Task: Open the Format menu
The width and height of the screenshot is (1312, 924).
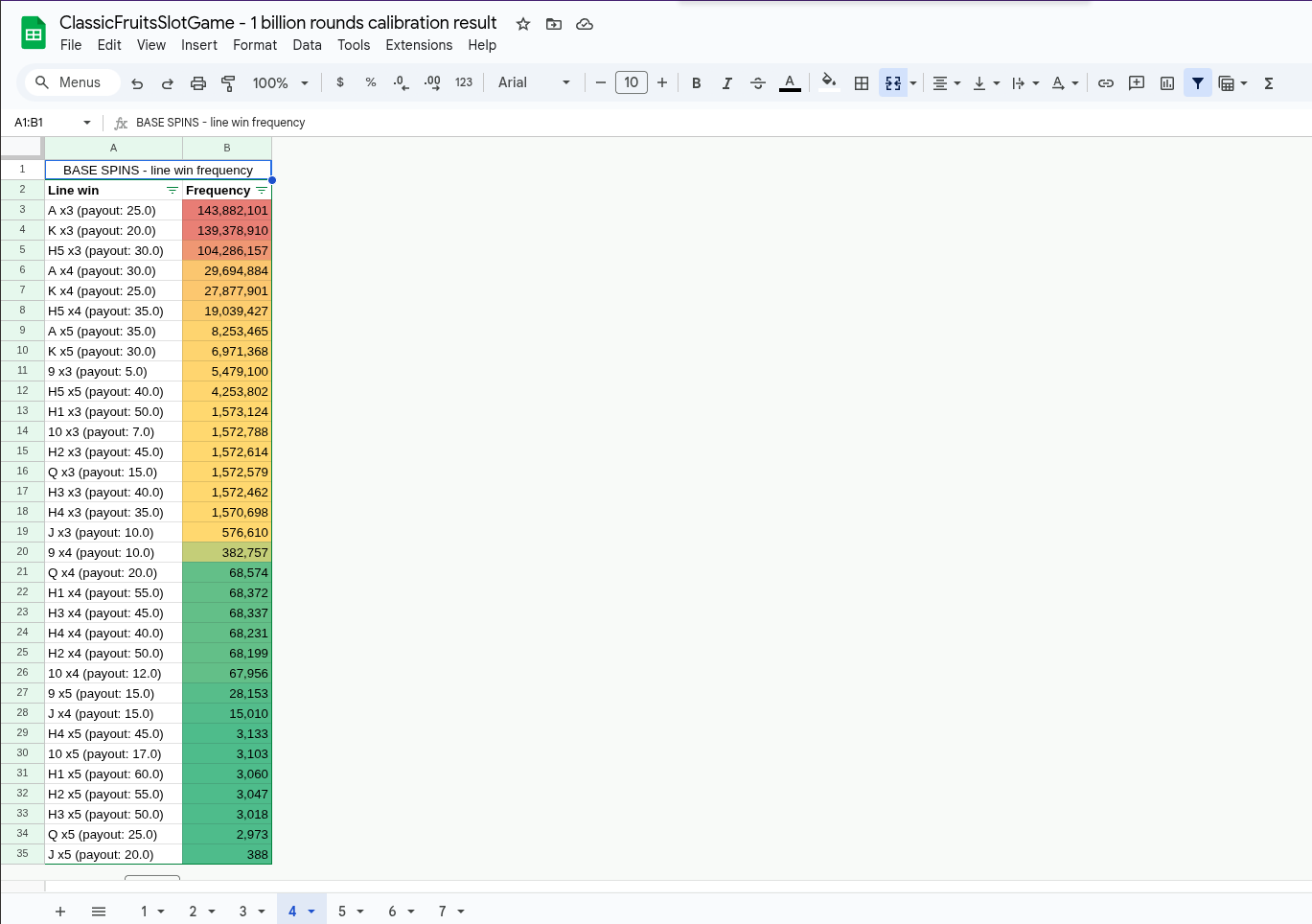Action: 255,45
